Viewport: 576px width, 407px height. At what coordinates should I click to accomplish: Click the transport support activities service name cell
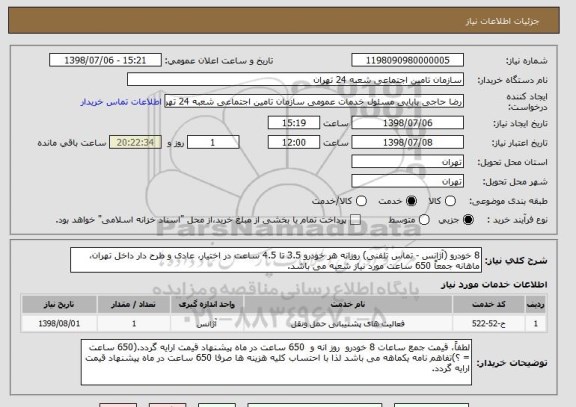coord(348,324)
